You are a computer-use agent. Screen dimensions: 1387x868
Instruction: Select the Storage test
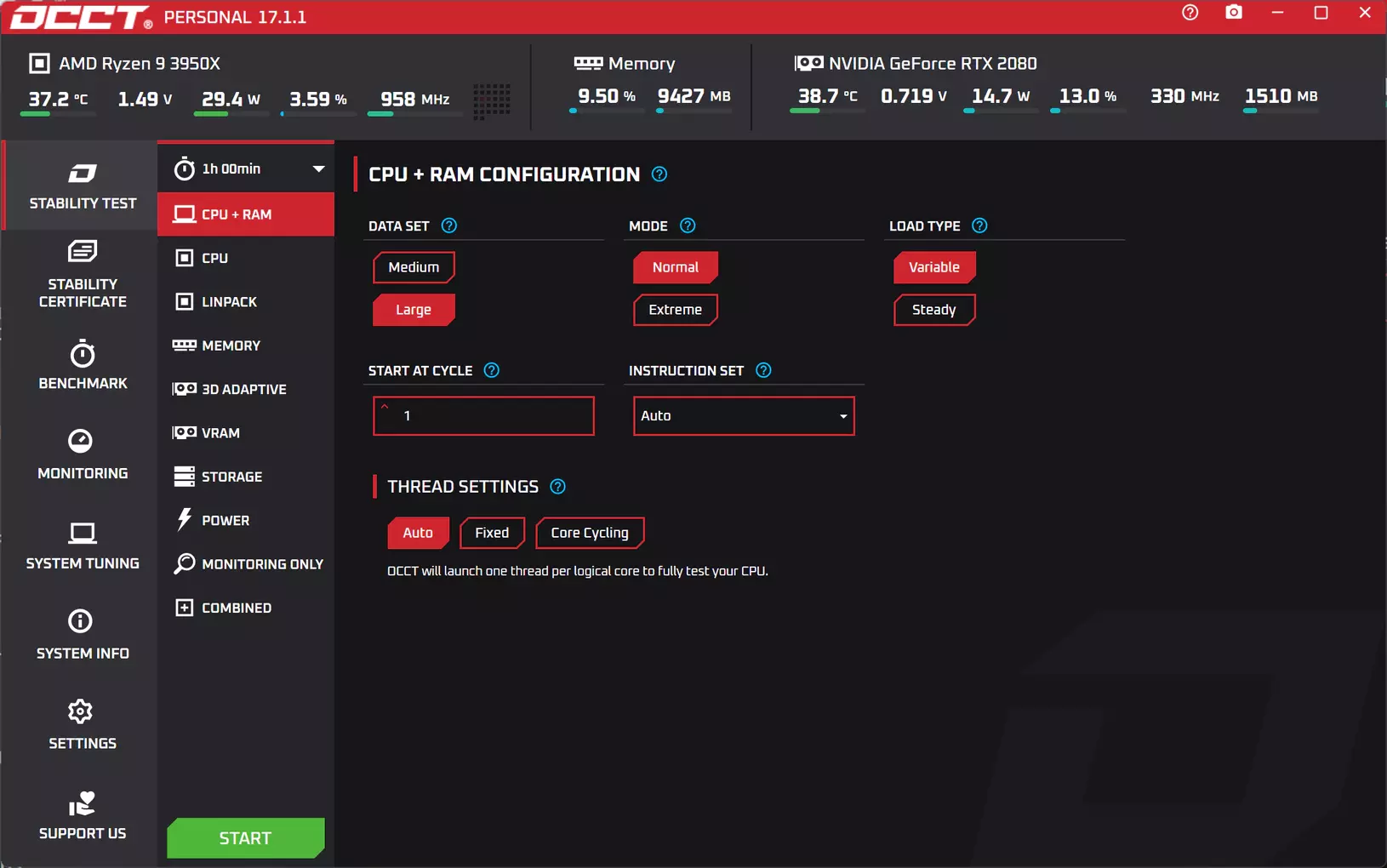[x=246, y=477]
